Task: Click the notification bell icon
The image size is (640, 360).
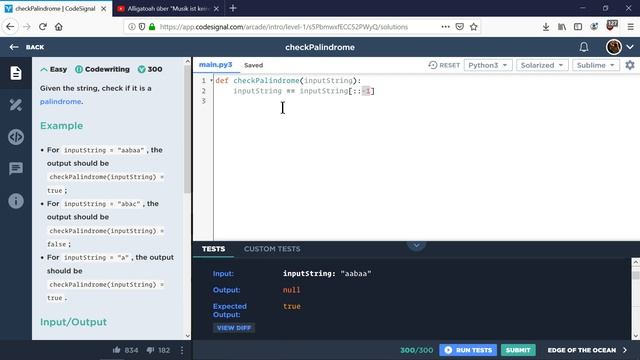Action: [584, 47]
